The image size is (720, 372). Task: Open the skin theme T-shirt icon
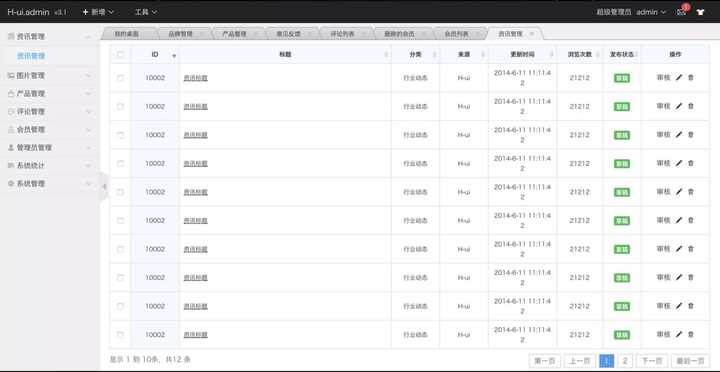pyautogui.click(x=700, y=12)
